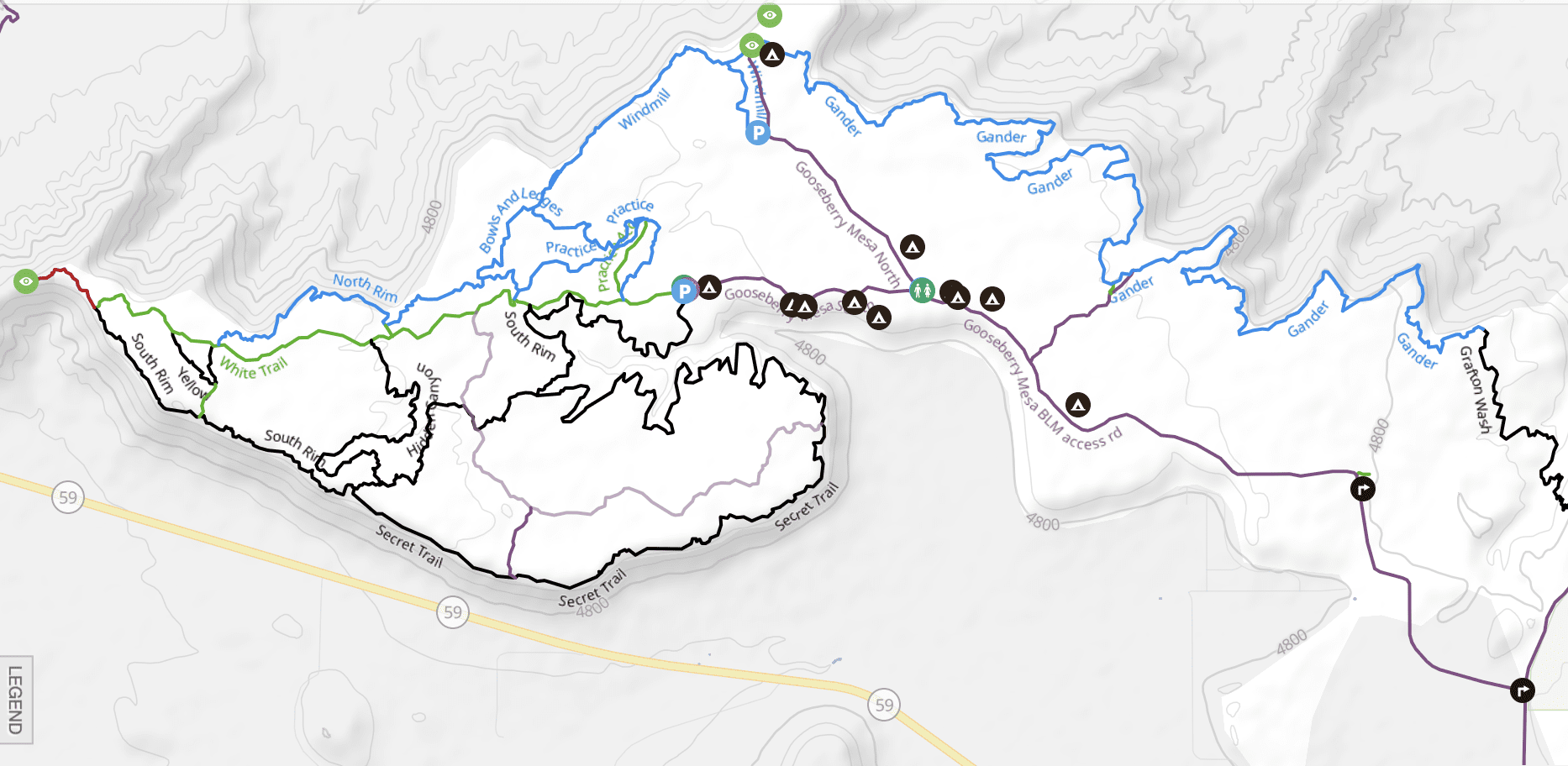The height and width of the screenshot is (766, 1568).
Task: Select the turn arrow icon below Grafton Wash
Action: click(x=1363, y=488)
